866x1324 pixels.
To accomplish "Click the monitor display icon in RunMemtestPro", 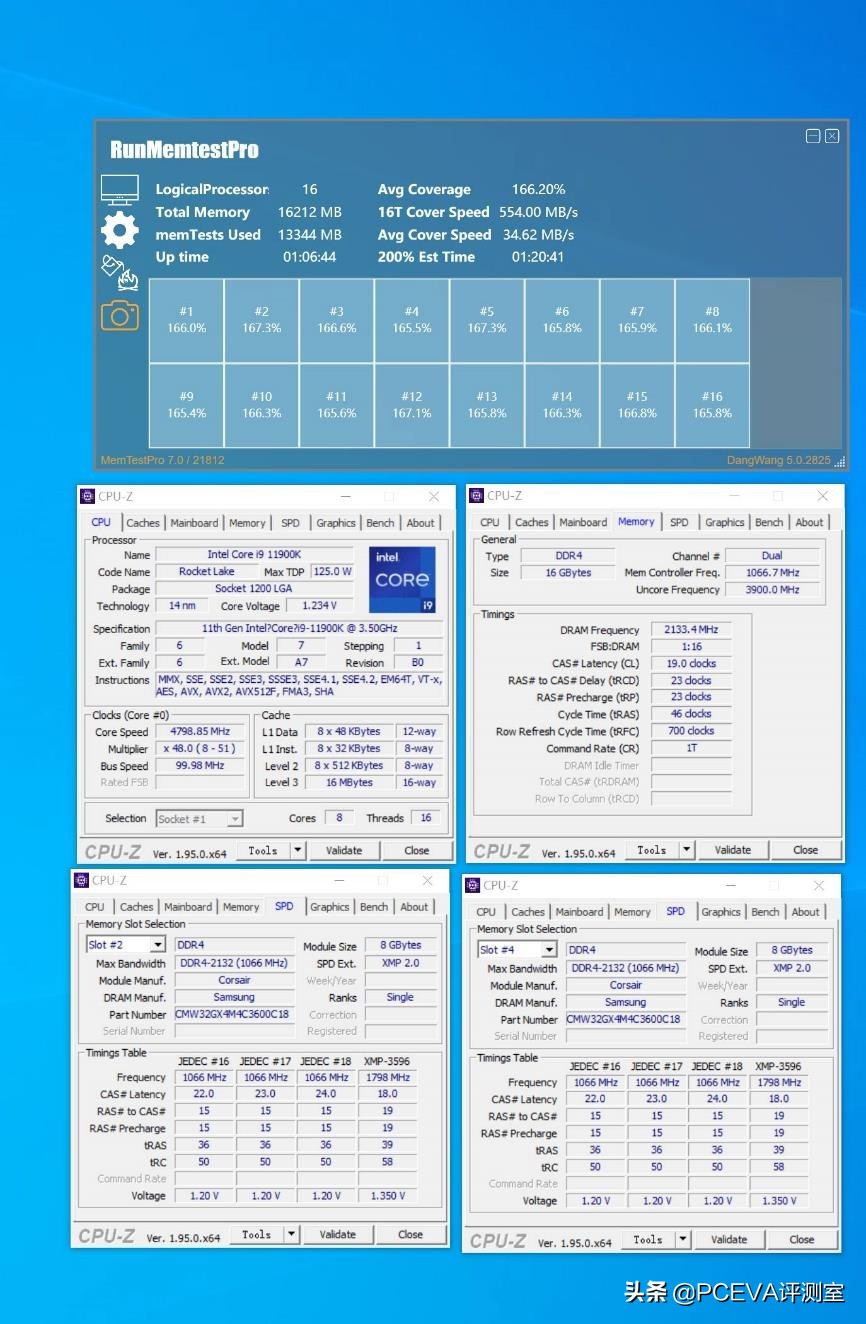I will [x=120, y=188].
